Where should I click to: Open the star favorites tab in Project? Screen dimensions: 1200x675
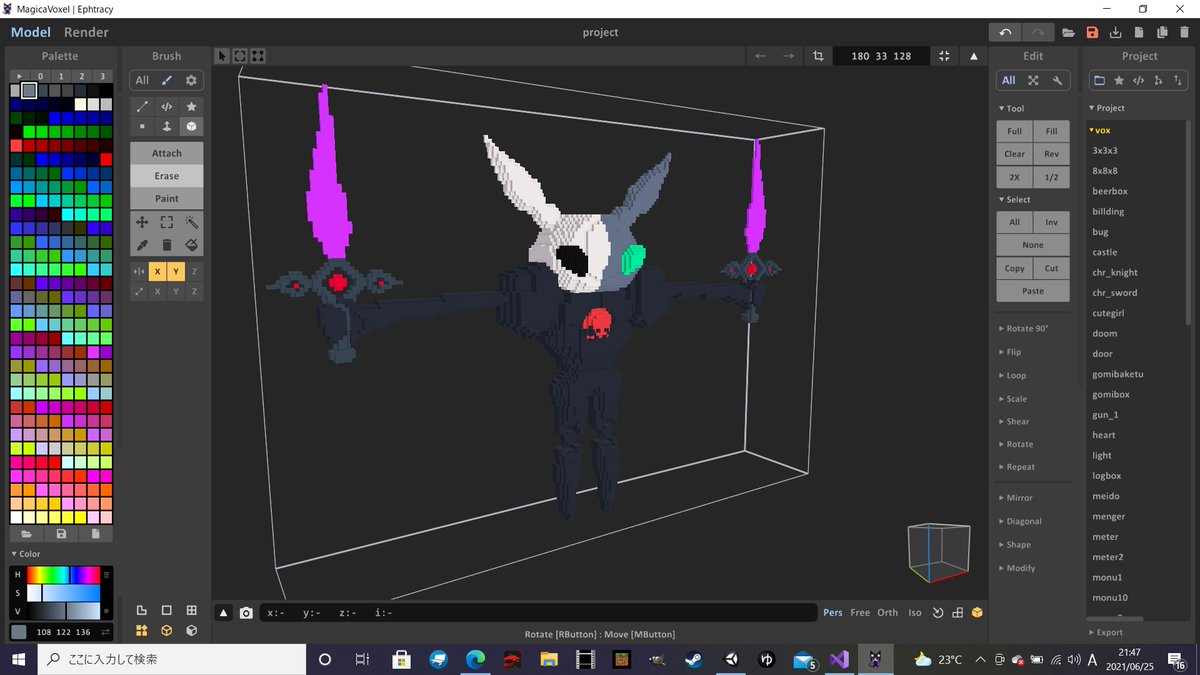pos(1119,80)
